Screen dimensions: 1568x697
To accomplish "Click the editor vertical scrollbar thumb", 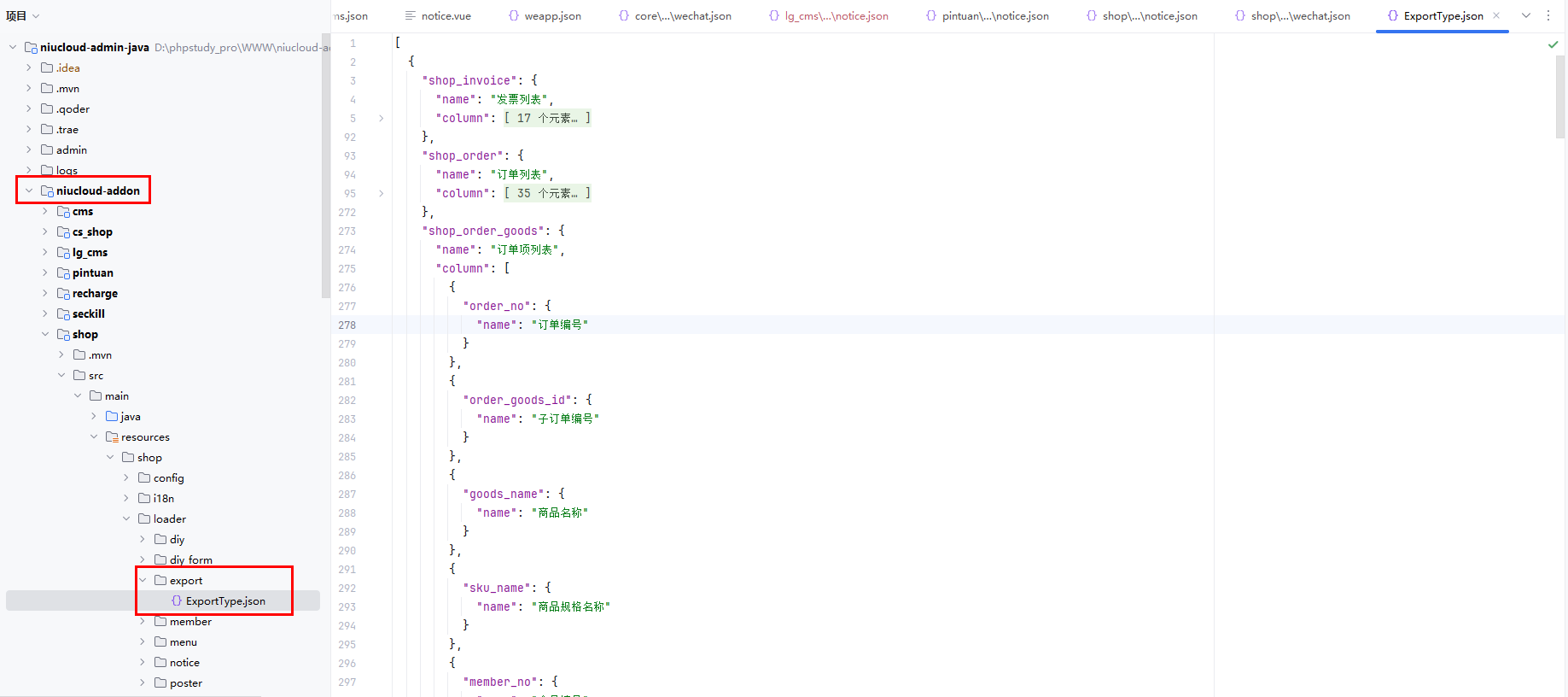I will 1559,94.
